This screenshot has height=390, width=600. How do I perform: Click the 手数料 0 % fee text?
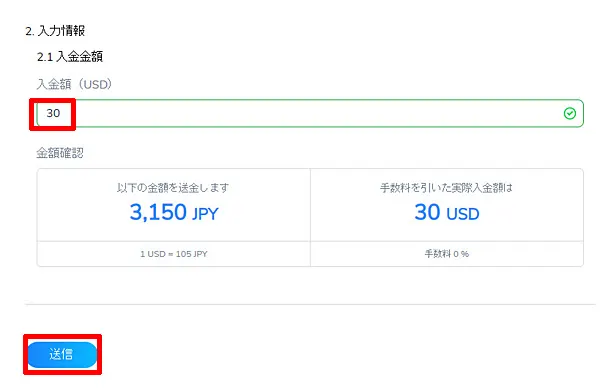[x=447, y=254]
